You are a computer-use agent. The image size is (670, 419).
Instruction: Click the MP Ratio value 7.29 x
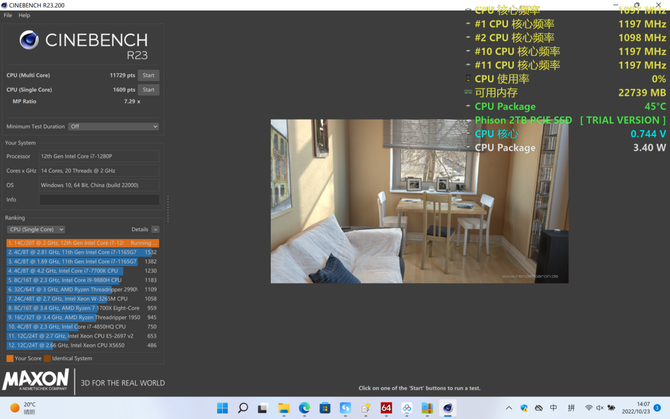[132, 102]
